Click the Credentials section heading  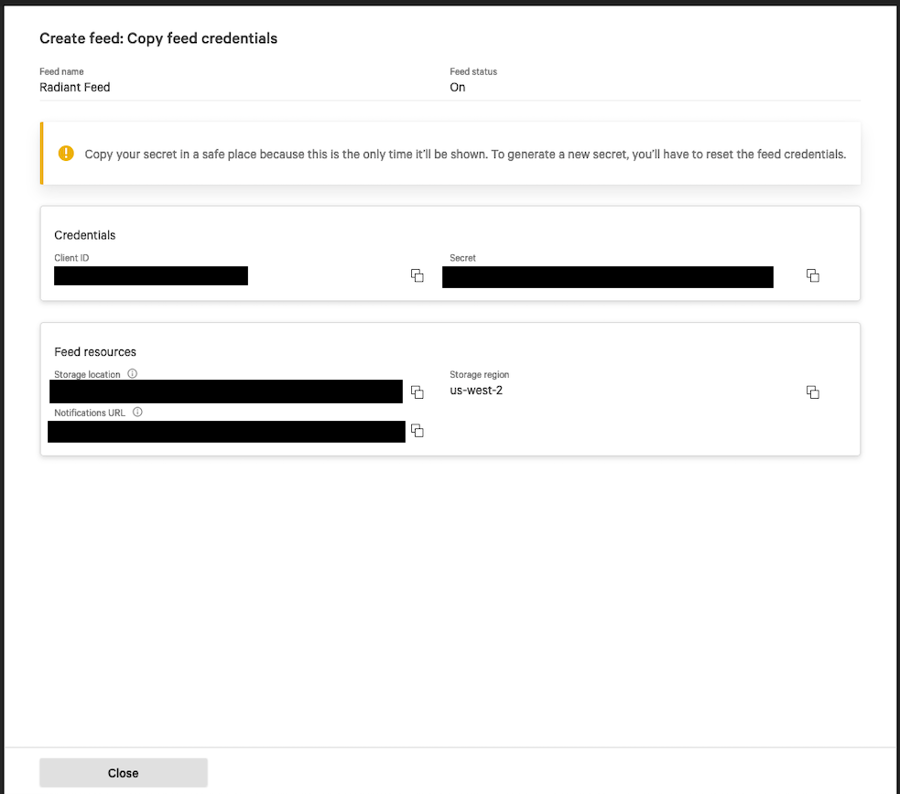pos(85,235)
